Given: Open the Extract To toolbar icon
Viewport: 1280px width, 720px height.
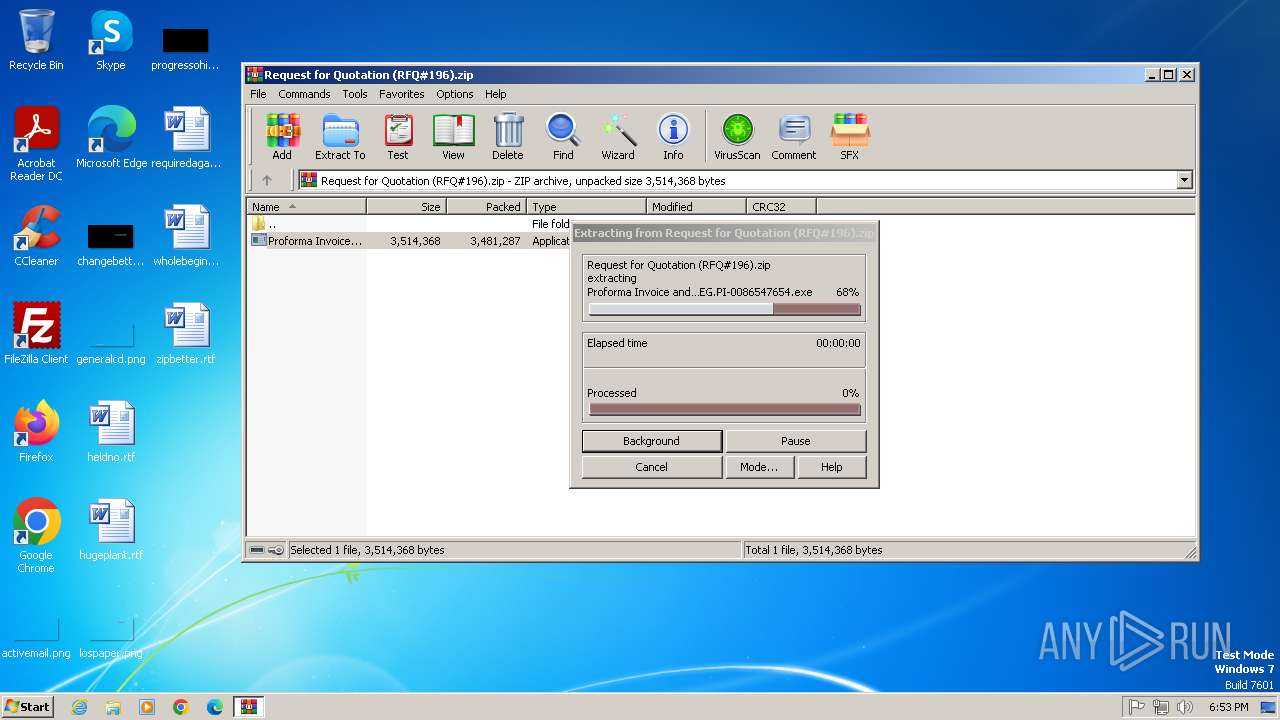Looking at the screenshot, I should point(340,137).
